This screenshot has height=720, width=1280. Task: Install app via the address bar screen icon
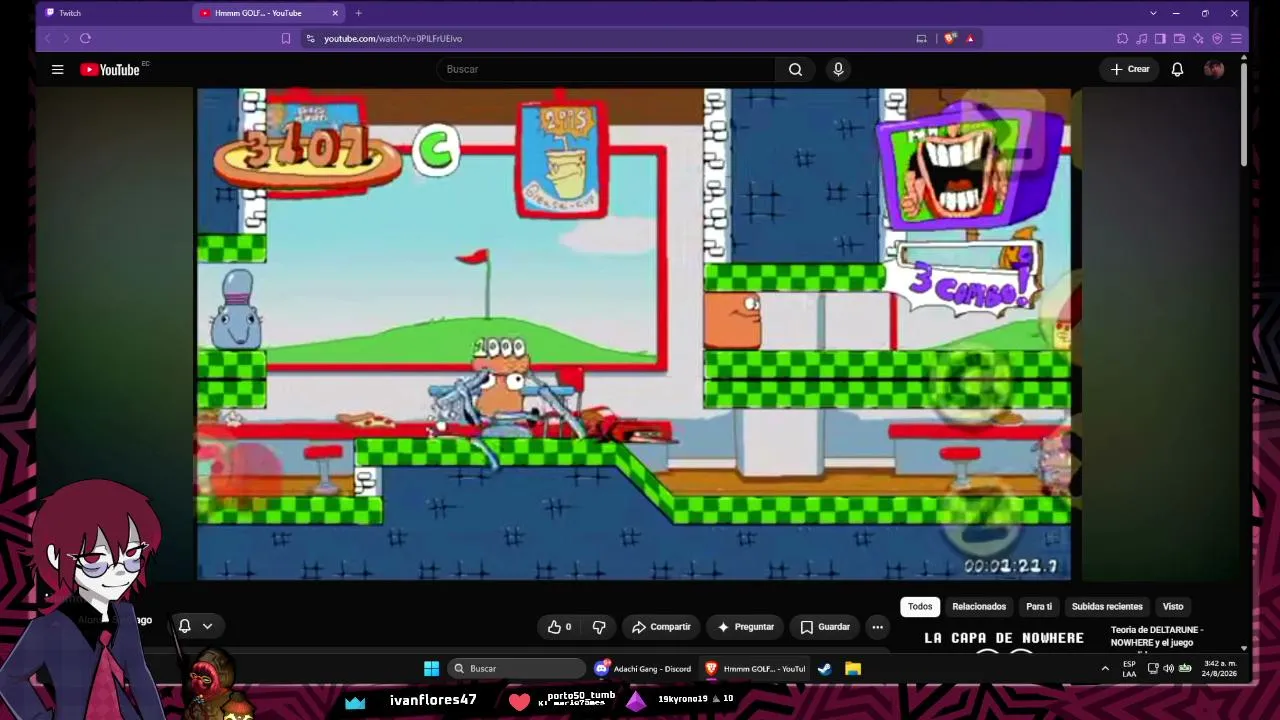(x=921, y=38)
